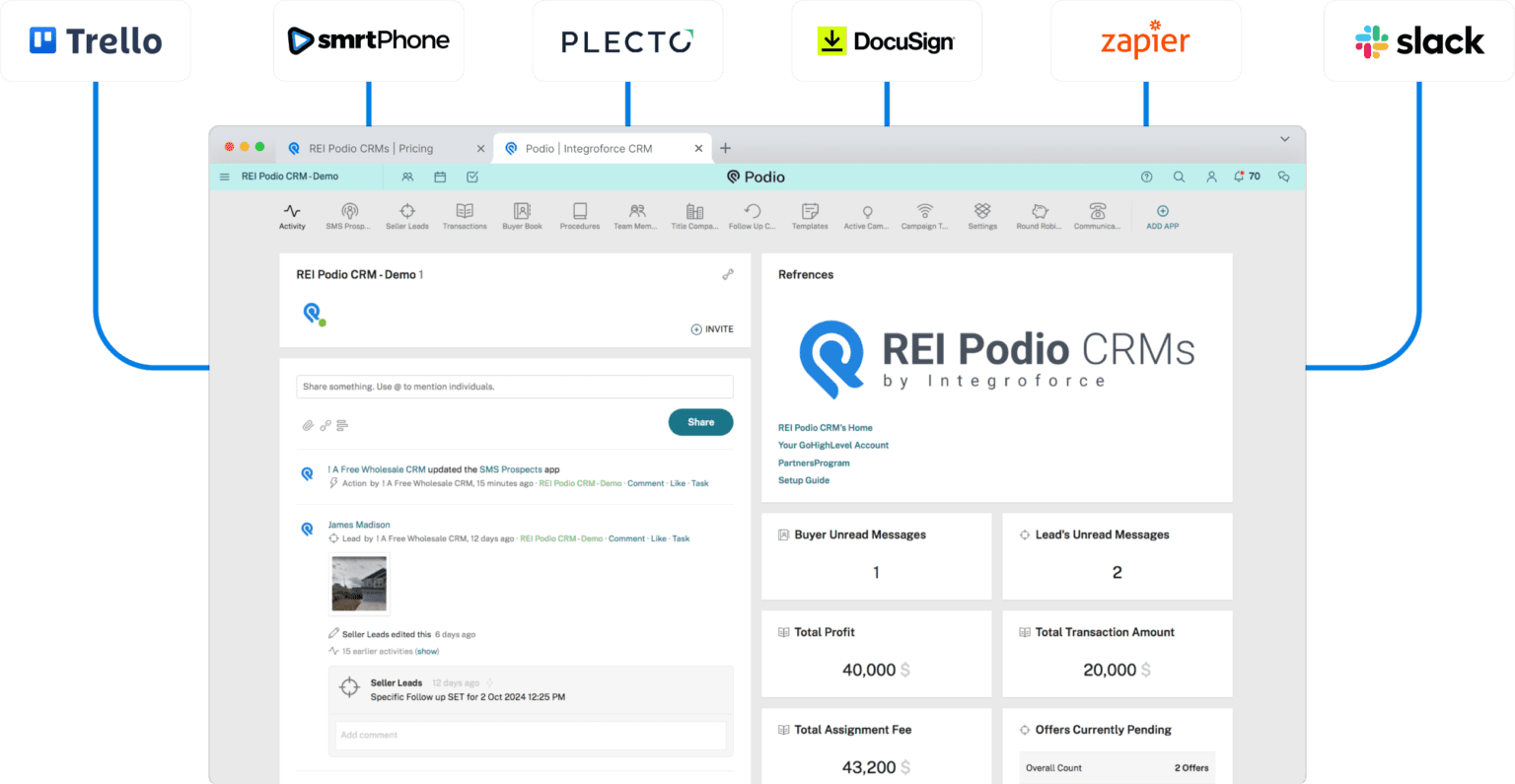
Task: Click into the Share something input field
Action: tap(514, 387)
